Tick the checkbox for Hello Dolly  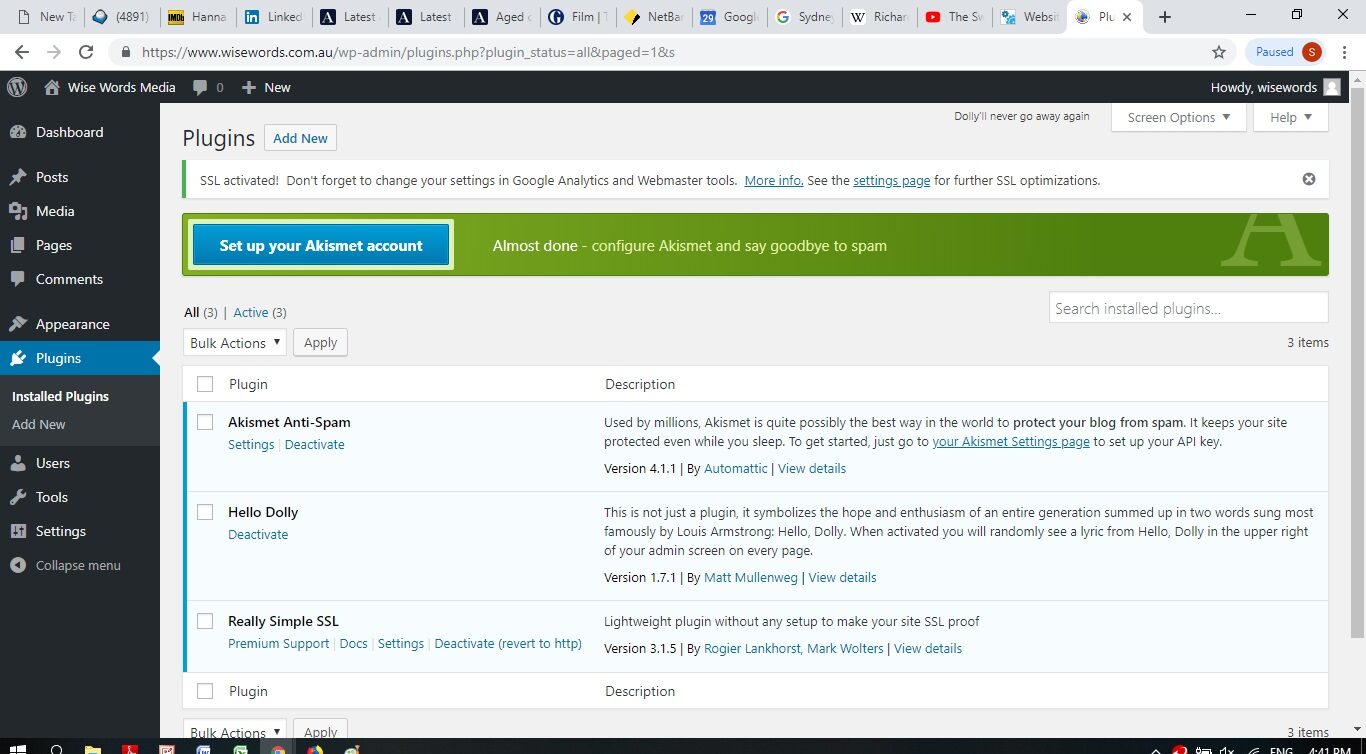click(205, 512)
